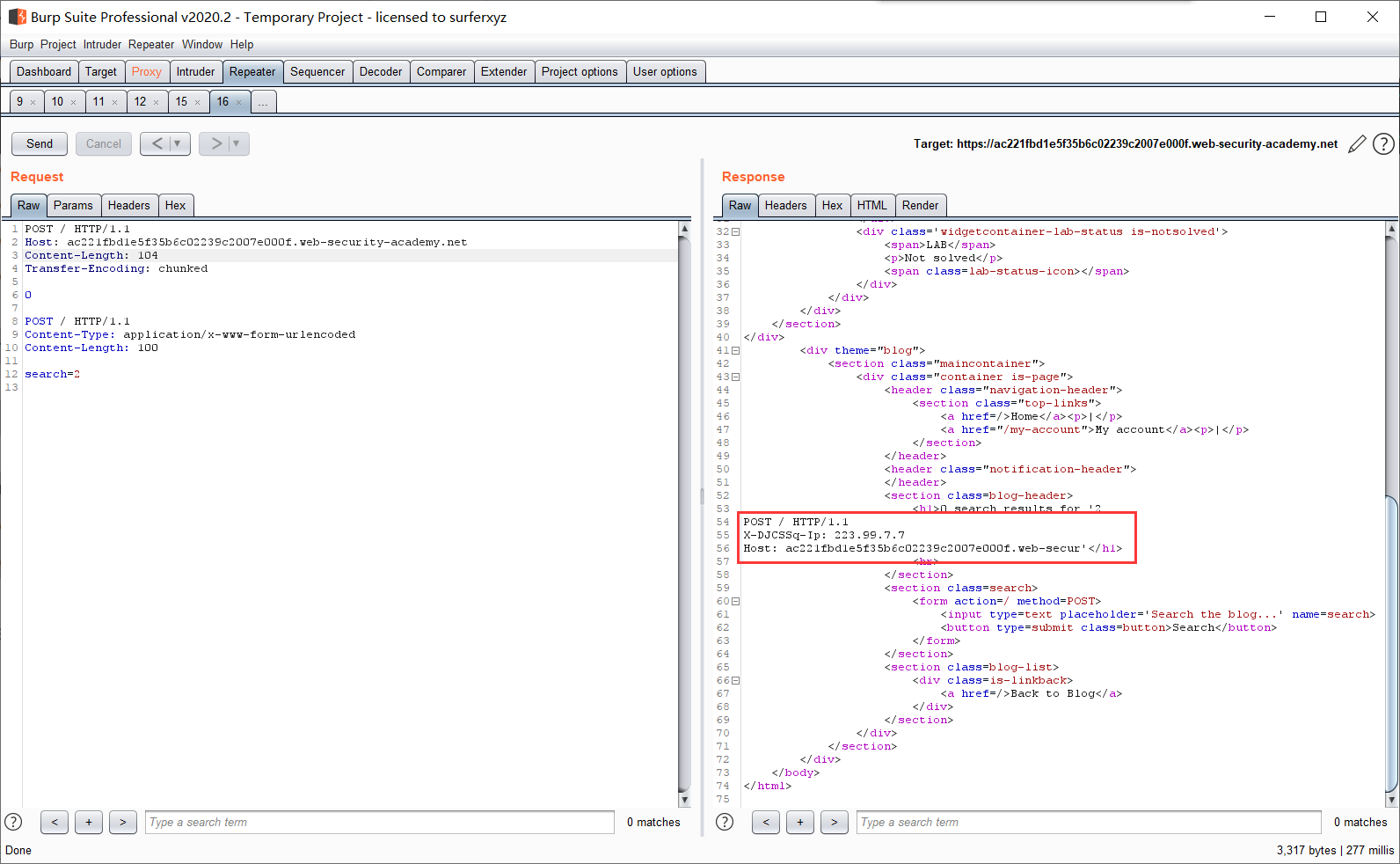The width and height of the screenshot is (1400, 864).
Task: Click request search help icon
Action: (14, 822)
